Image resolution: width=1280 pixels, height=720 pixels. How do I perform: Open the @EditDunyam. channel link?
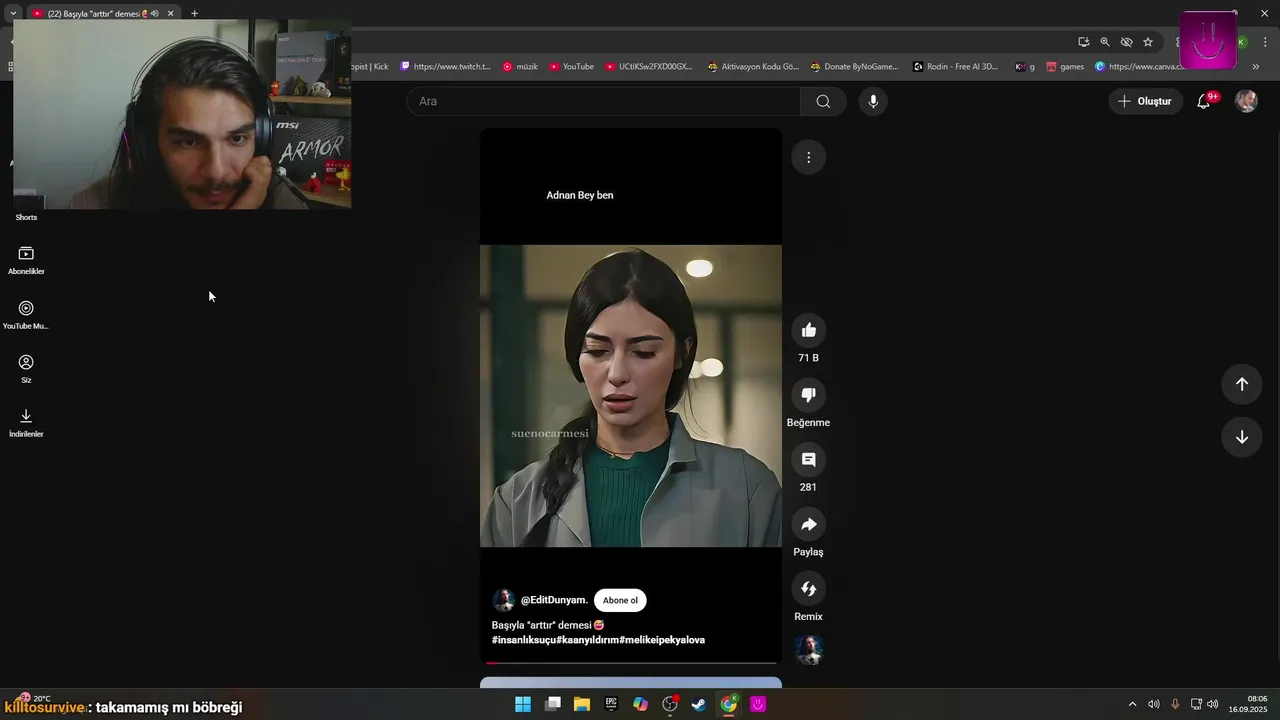coord(554,600)
